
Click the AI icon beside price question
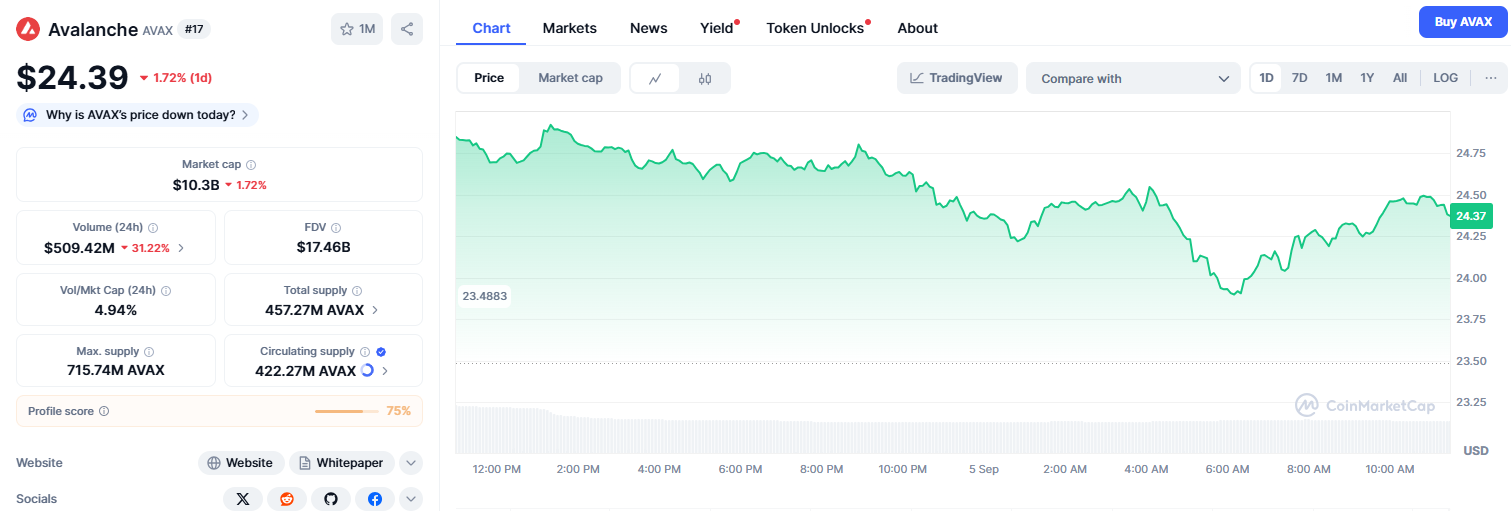point(31,115)
